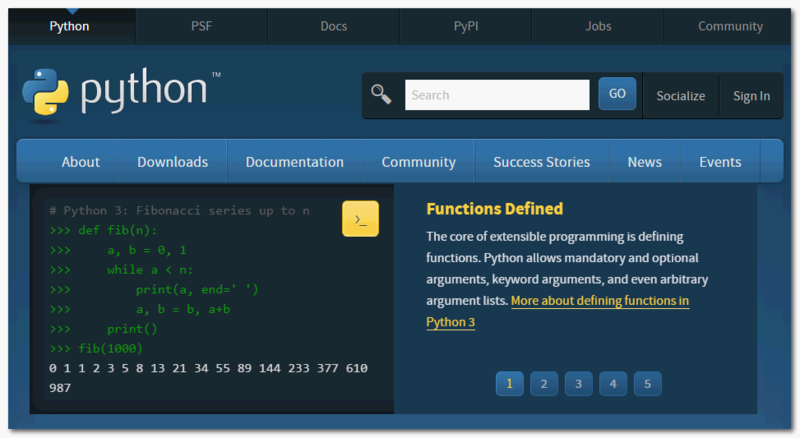Click in the Search input field
Image resolution: width=800 pixels, height=438 pixels.
click(497, 95)
